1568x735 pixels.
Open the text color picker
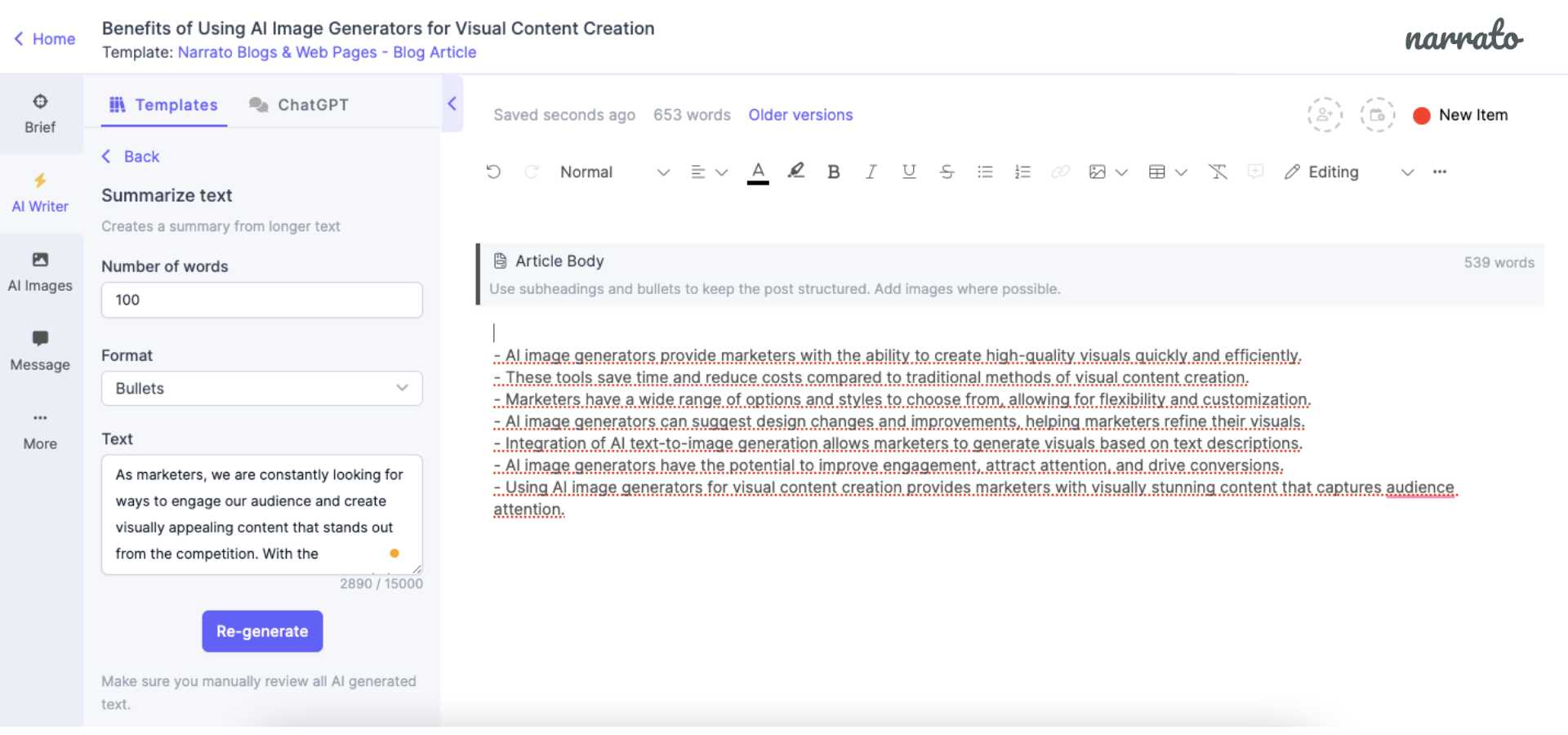coord(758,171)
